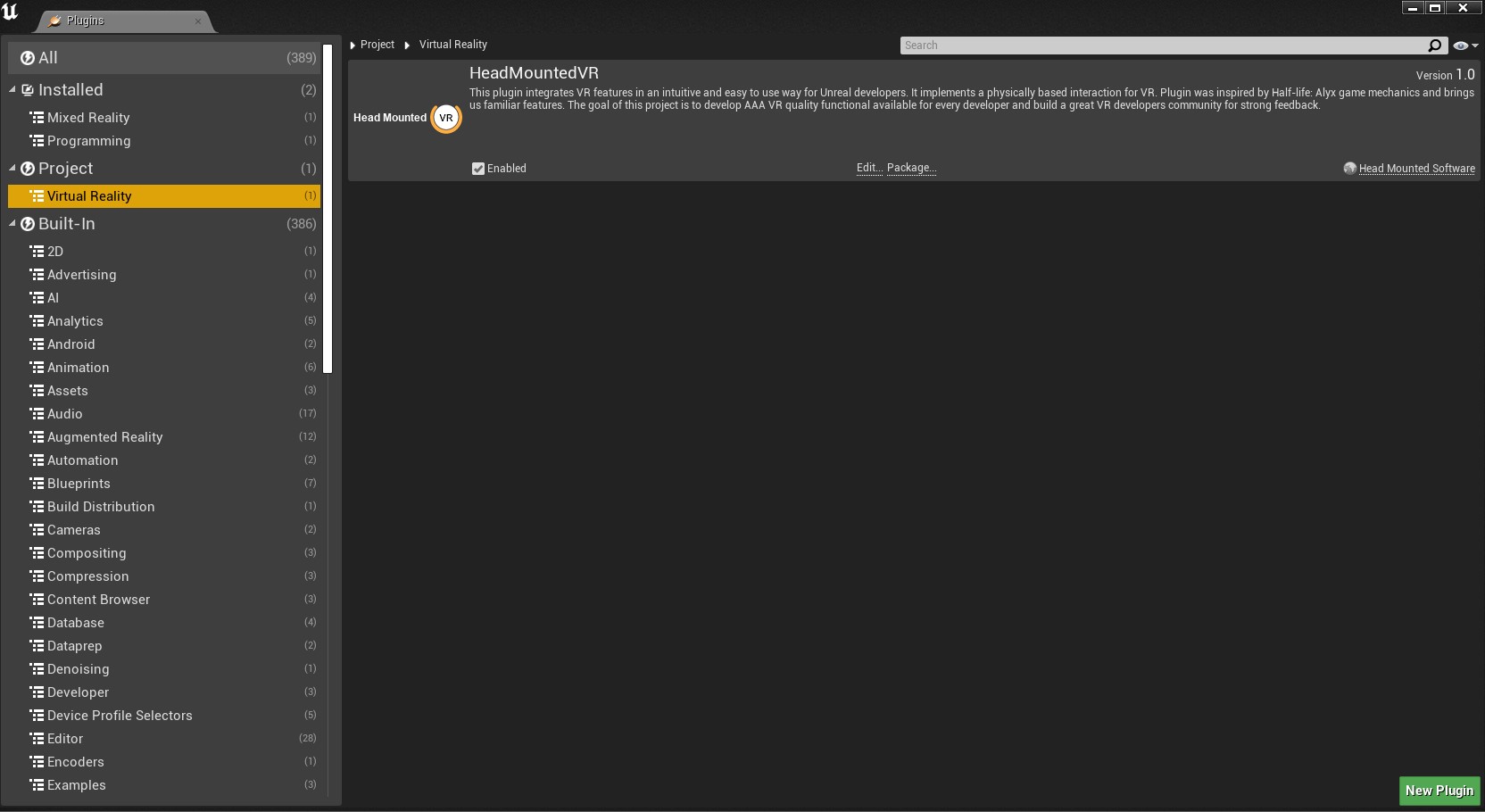1485x812 pixels.
Task: Click the Blueprints list icon
Action: pyautogui.click(x=37, y=484)
